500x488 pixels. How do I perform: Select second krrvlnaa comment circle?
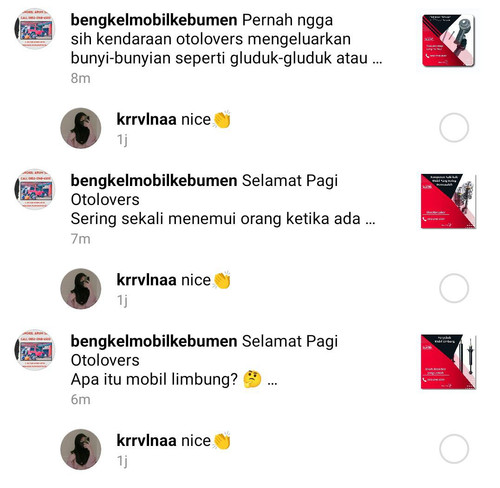click(454, 288)
